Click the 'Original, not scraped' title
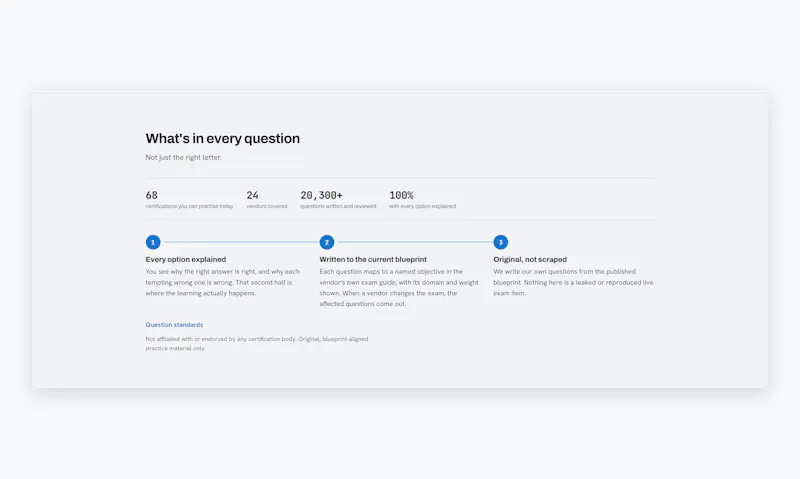The height and width of the screenshot is (479, 800). tap(530, 259)
